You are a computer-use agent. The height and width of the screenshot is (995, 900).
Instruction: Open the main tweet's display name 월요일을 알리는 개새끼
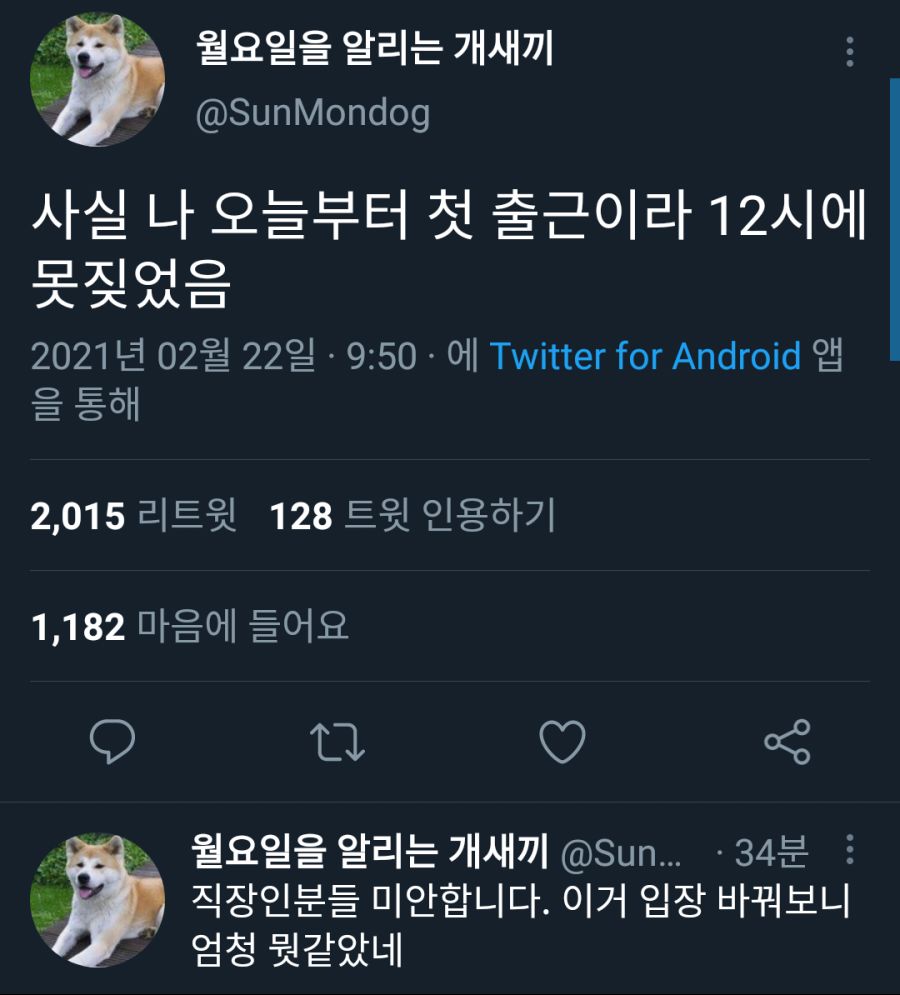click(x=375, y=48)
